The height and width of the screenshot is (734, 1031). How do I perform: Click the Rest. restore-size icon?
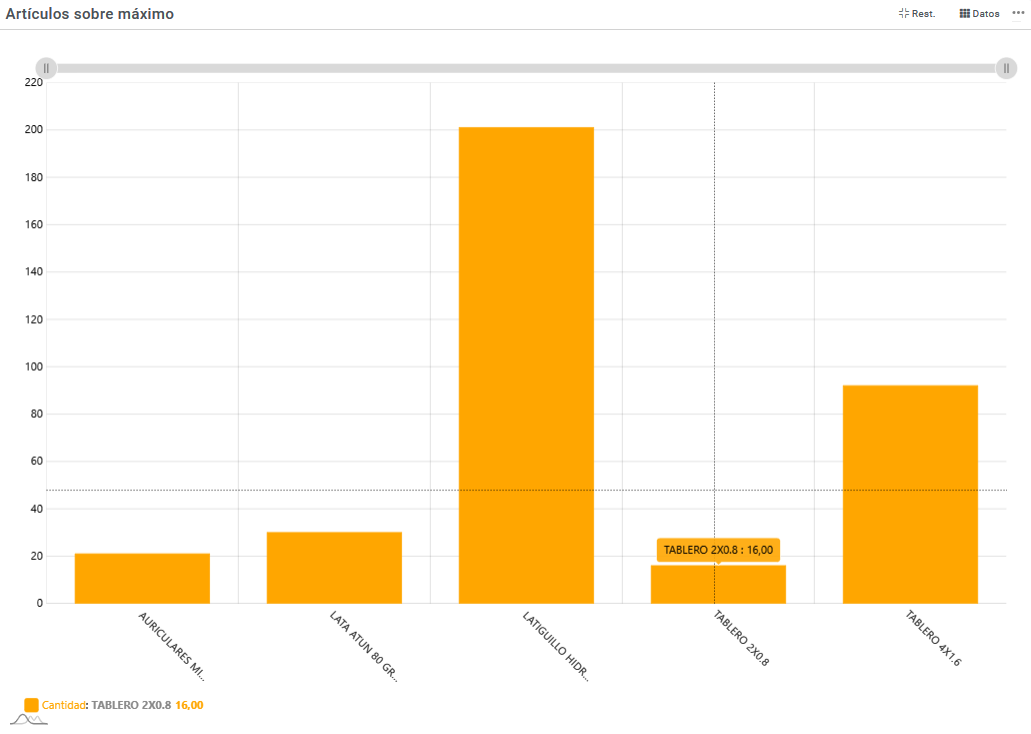(916, 14)
